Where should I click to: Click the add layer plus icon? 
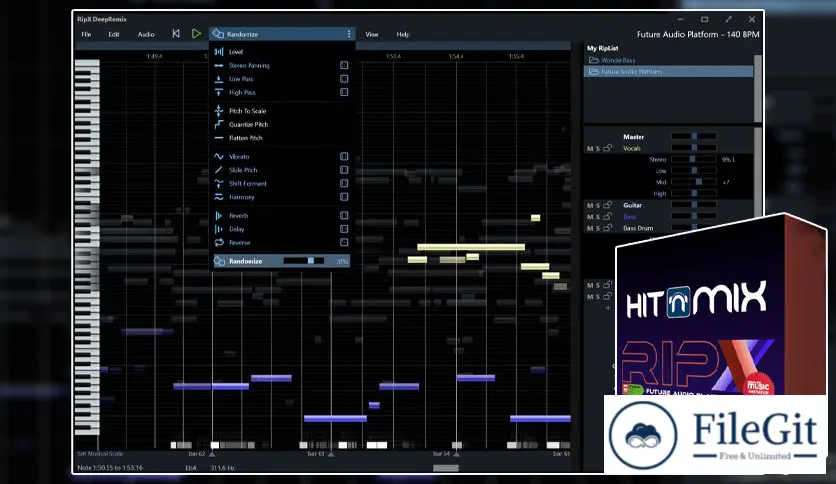coord(608,308)
